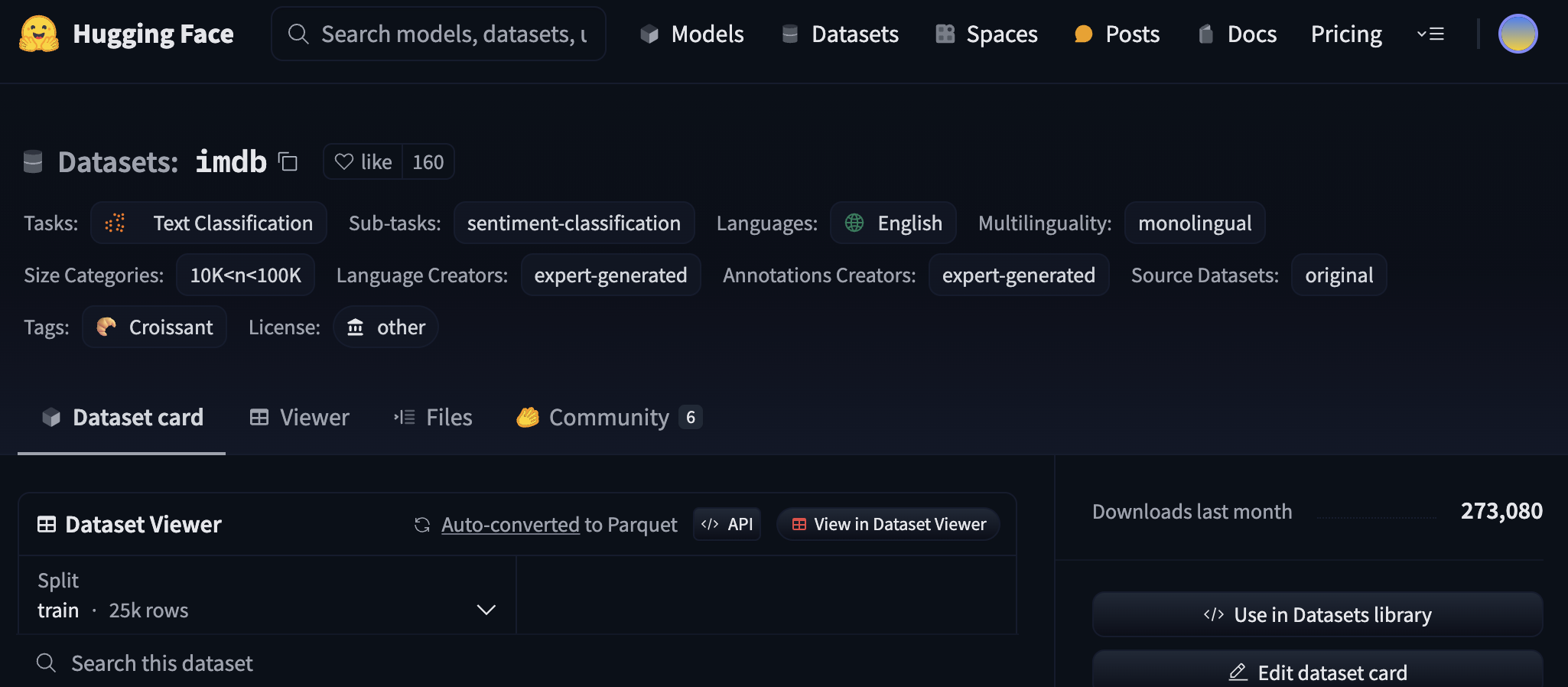1568x687 pixels.
Task: Open Posts from navigation bar
Action: (1117, 34)
